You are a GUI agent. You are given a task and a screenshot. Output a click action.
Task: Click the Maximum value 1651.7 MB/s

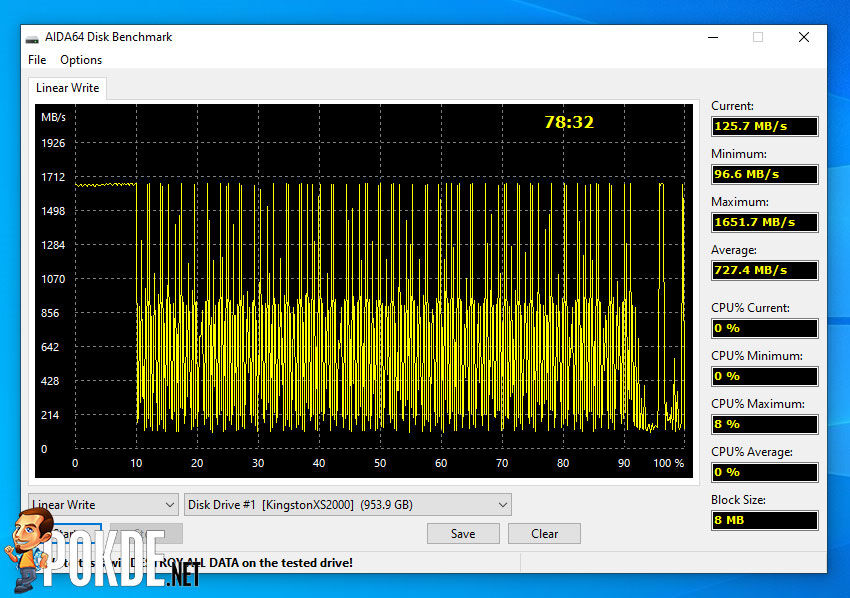[764, 222]
